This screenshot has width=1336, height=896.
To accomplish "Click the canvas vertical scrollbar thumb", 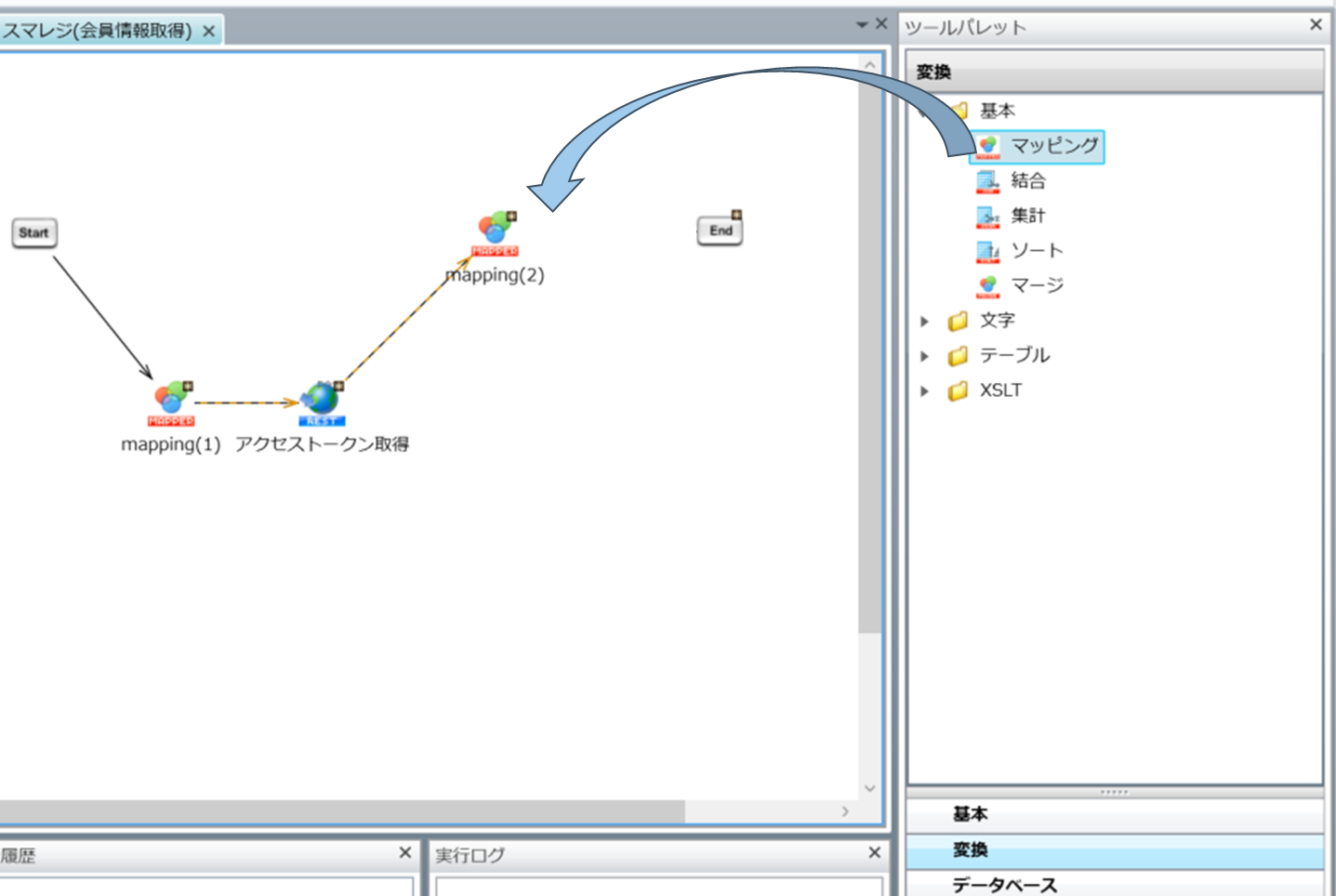I will 869,357.
